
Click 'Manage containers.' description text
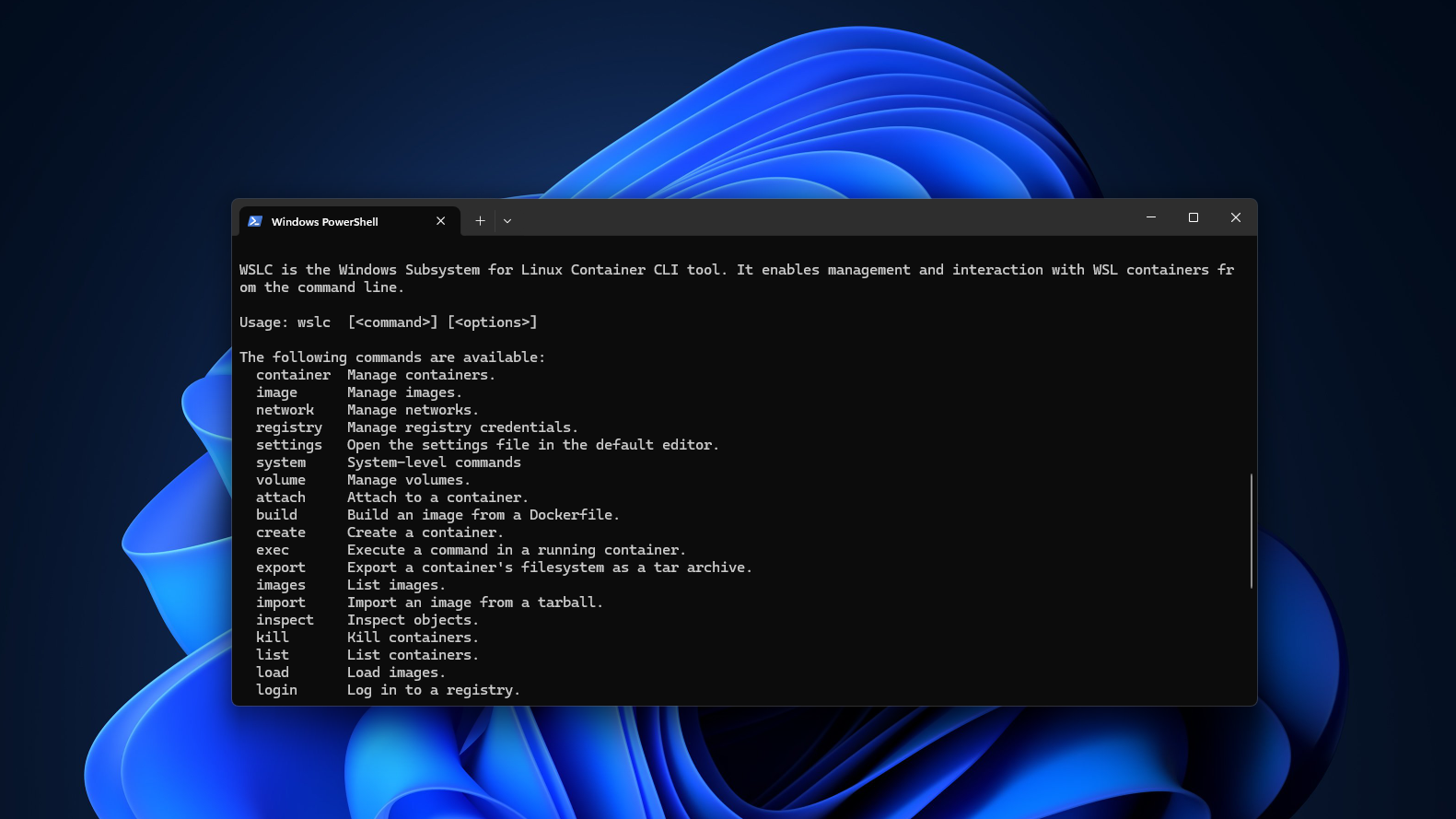421,375
